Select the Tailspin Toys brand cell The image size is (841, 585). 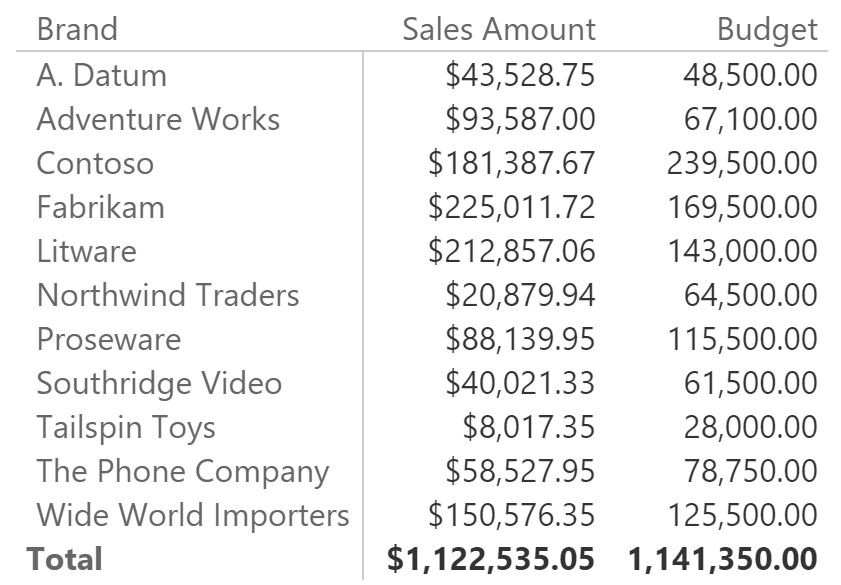click(x=126, y=428)
